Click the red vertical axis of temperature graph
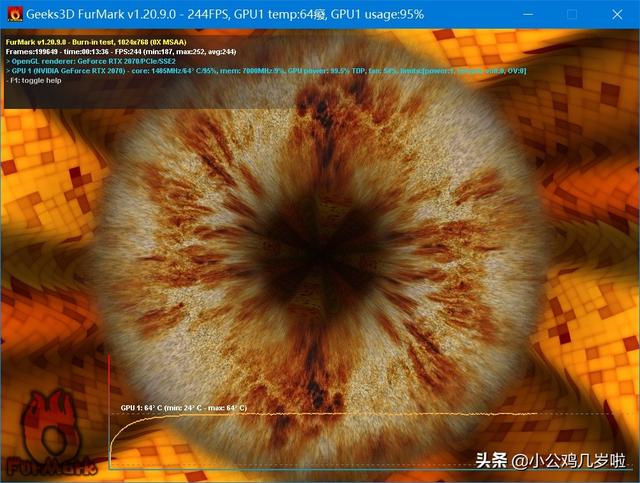Screen dimensions: 640x483 109,400
